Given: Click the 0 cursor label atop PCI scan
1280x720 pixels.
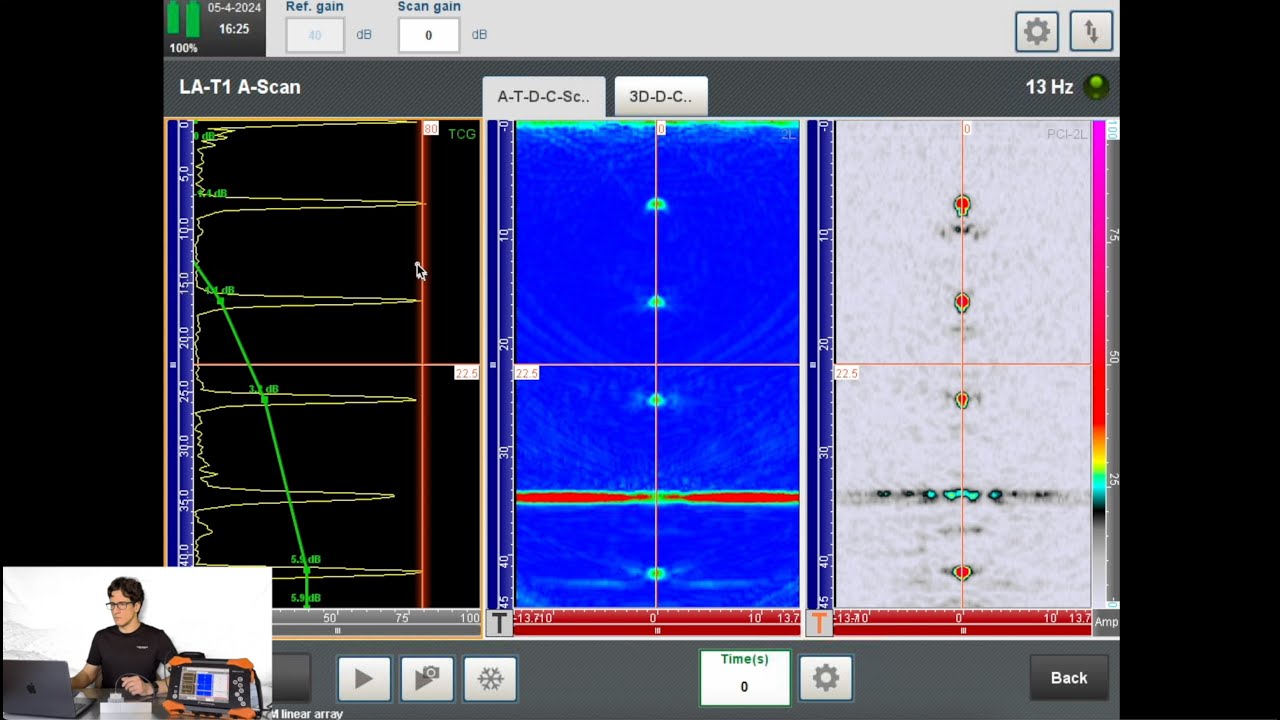Looking at the screenshot, I should tap(967, 129).
